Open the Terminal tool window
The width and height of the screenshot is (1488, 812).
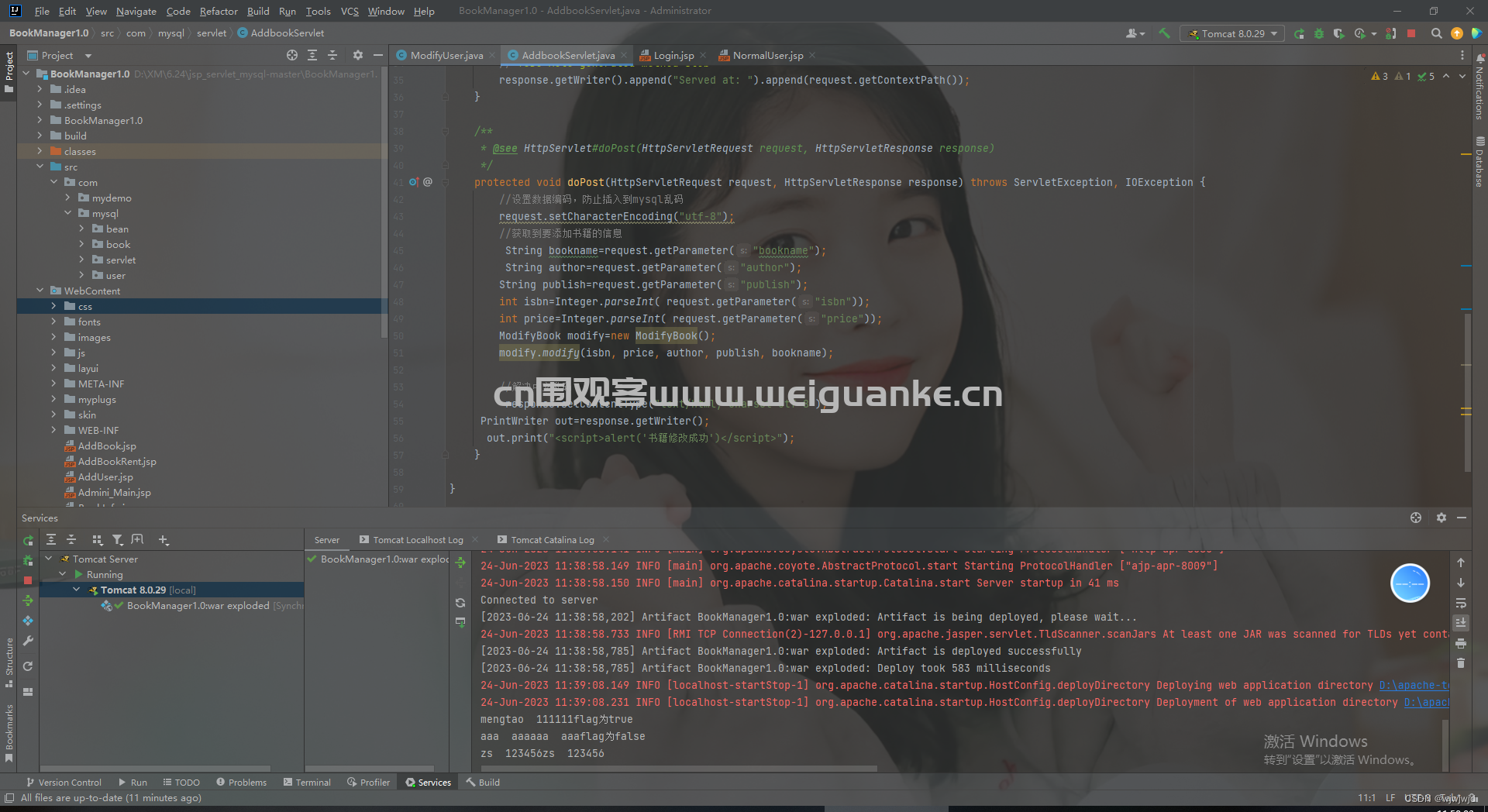(x=308, y=783)
